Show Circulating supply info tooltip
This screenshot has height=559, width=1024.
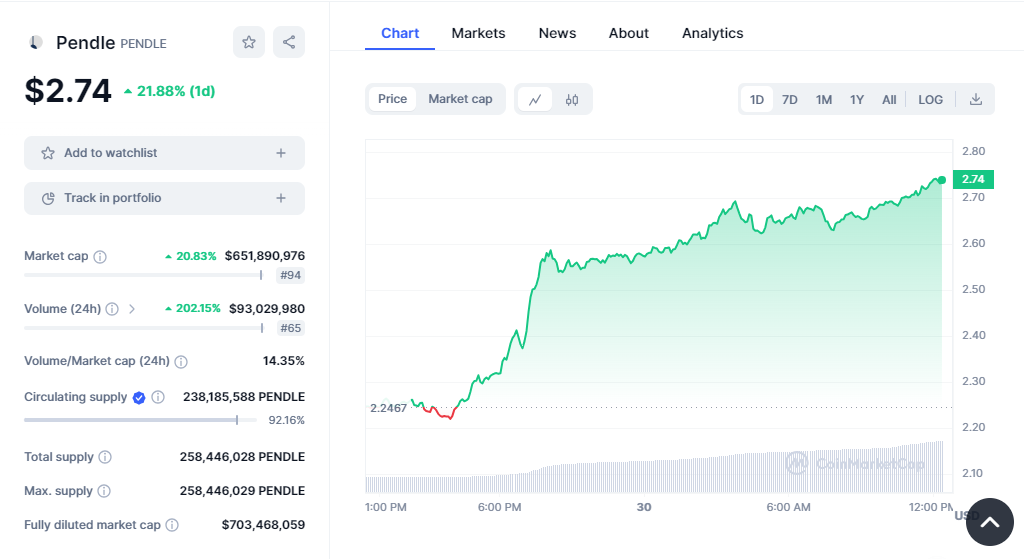tap(158, 397)
